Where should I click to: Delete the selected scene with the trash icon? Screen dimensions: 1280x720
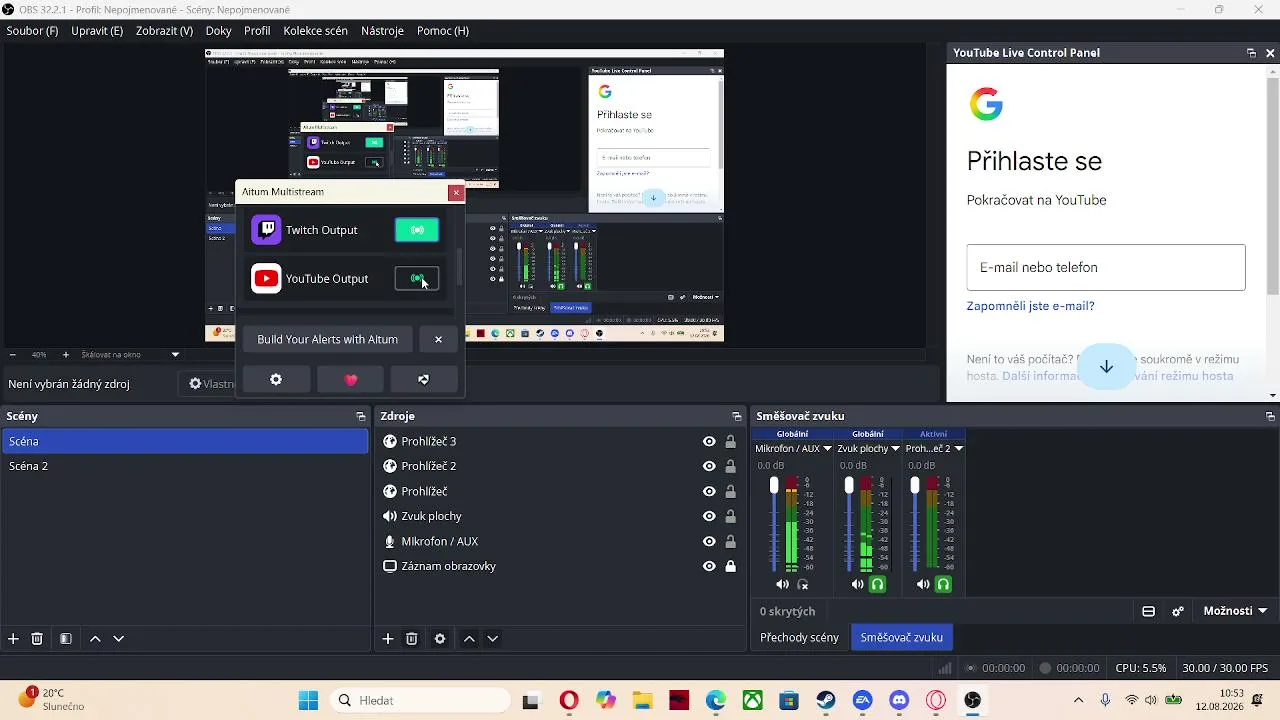point(37,639)
